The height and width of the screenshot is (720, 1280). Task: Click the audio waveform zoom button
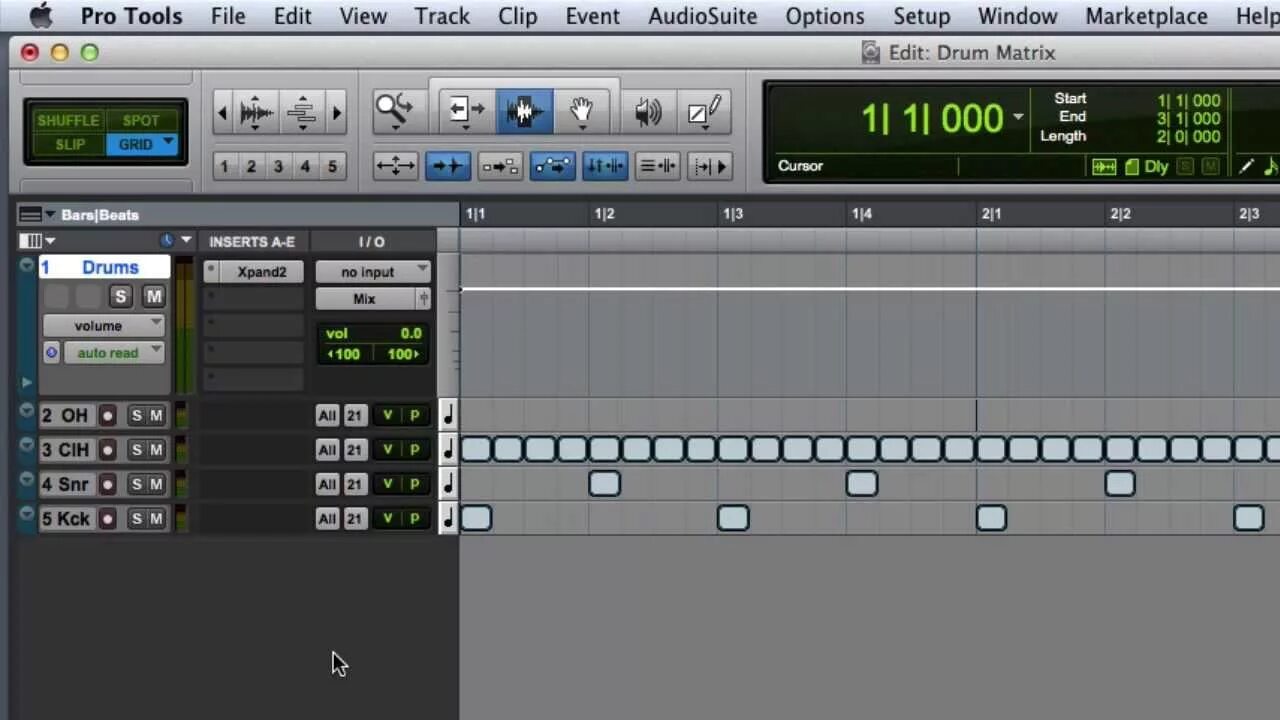click(x=256, y=113)
